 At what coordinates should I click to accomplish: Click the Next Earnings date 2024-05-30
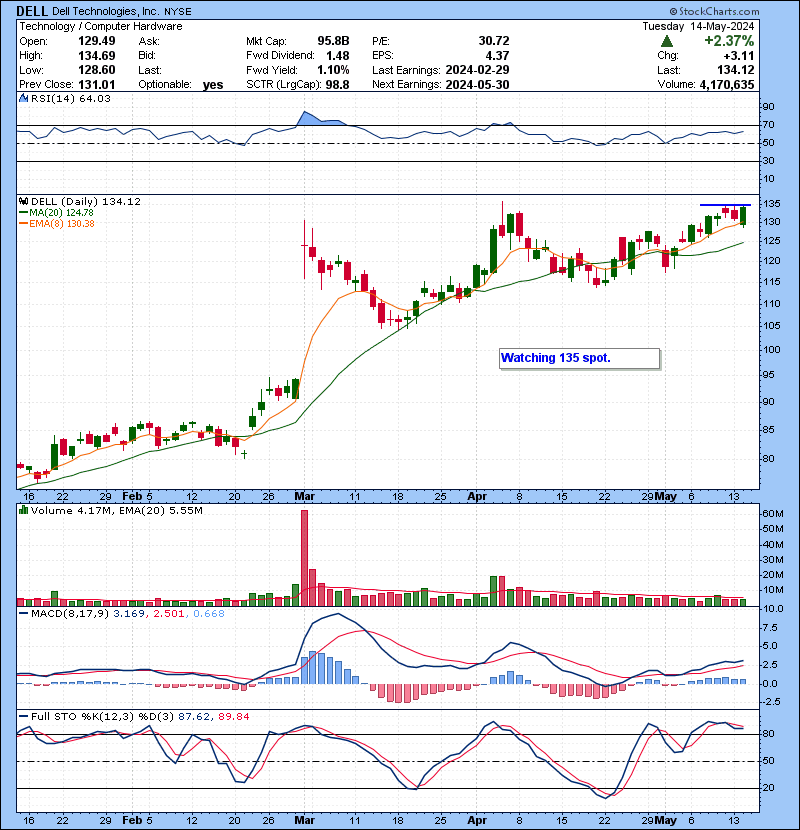[x=478, y=85]
